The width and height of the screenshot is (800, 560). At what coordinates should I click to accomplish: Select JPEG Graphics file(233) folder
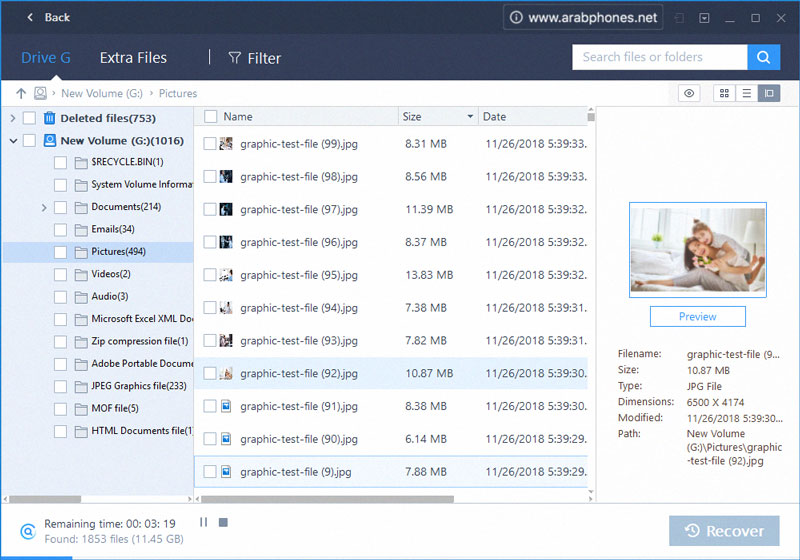pos(138,386)
